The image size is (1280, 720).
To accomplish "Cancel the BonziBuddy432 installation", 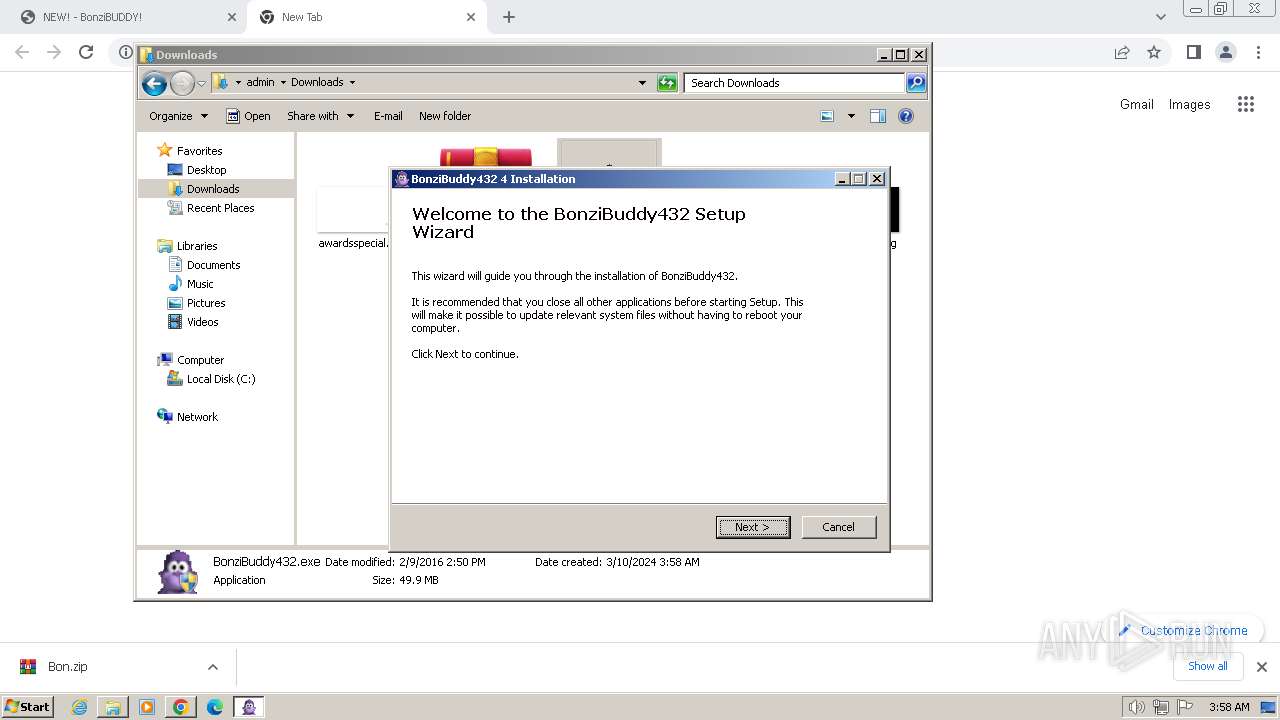I will [x=838, y=527].
